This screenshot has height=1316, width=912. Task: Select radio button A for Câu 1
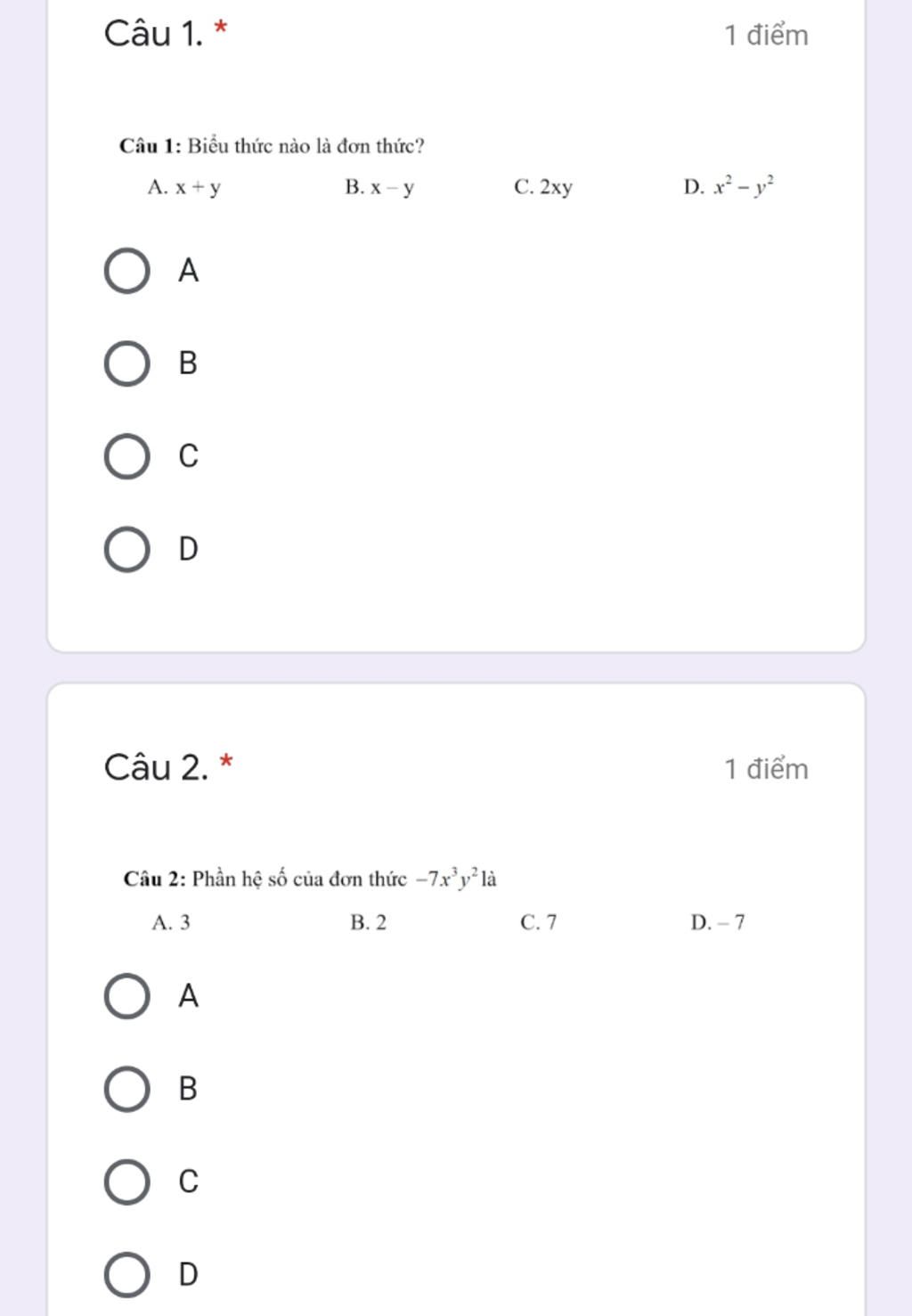click(x=126, y=271)
